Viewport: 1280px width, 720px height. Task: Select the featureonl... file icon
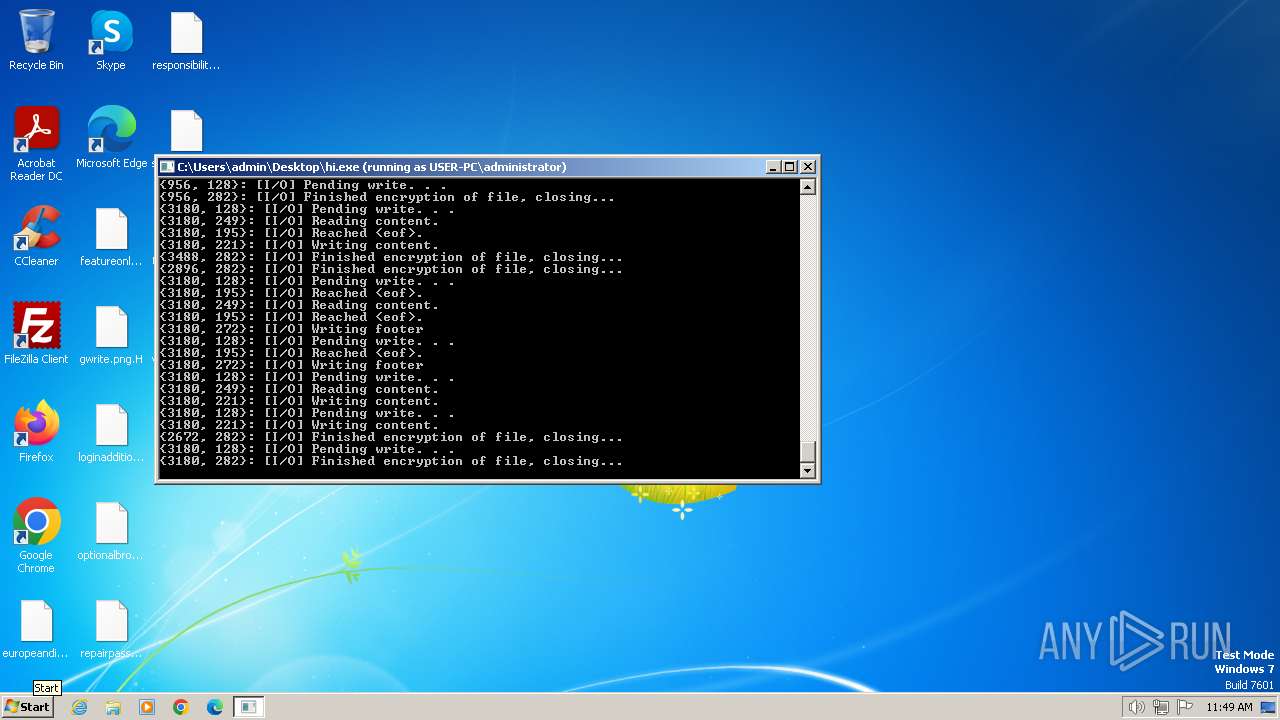tap(111, 237)
